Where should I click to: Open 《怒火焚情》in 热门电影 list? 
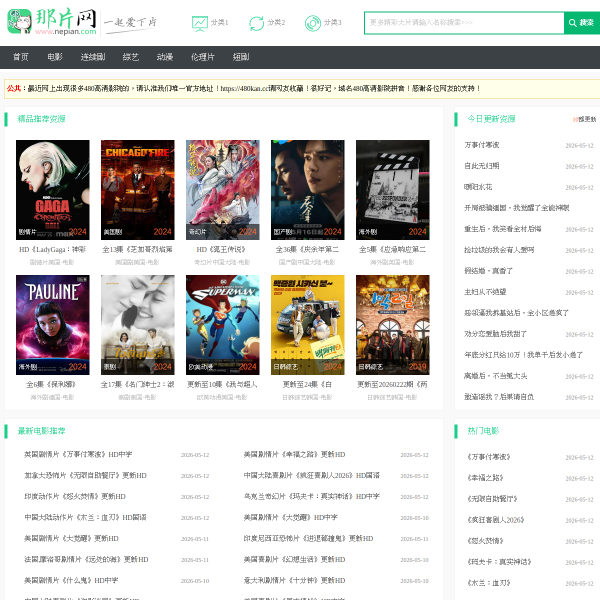[x=485, y=541]
